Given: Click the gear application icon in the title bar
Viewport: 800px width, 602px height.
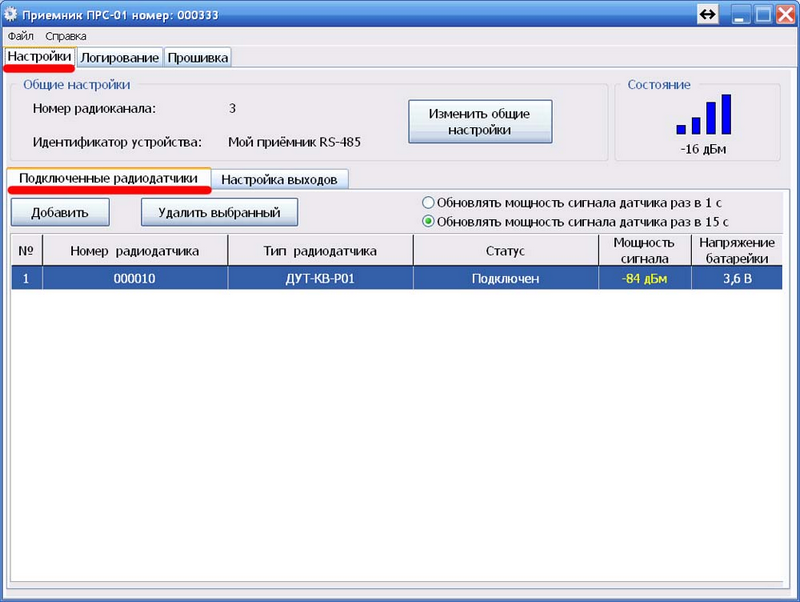Looking at the screenshot, I should (10, 14).
